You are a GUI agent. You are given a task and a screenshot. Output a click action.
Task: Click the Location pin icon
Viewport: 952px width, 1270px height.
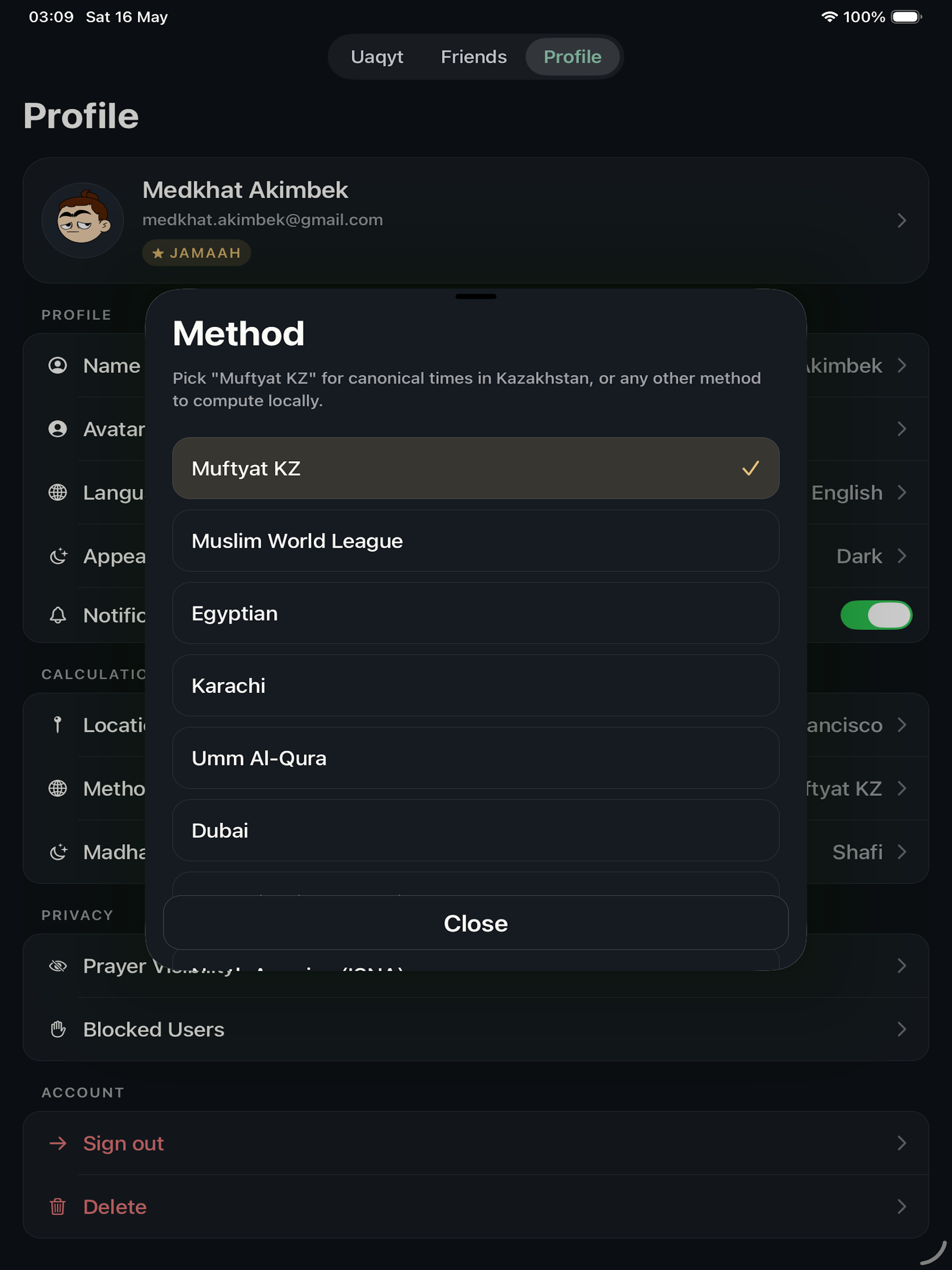[x=58, y=725]
